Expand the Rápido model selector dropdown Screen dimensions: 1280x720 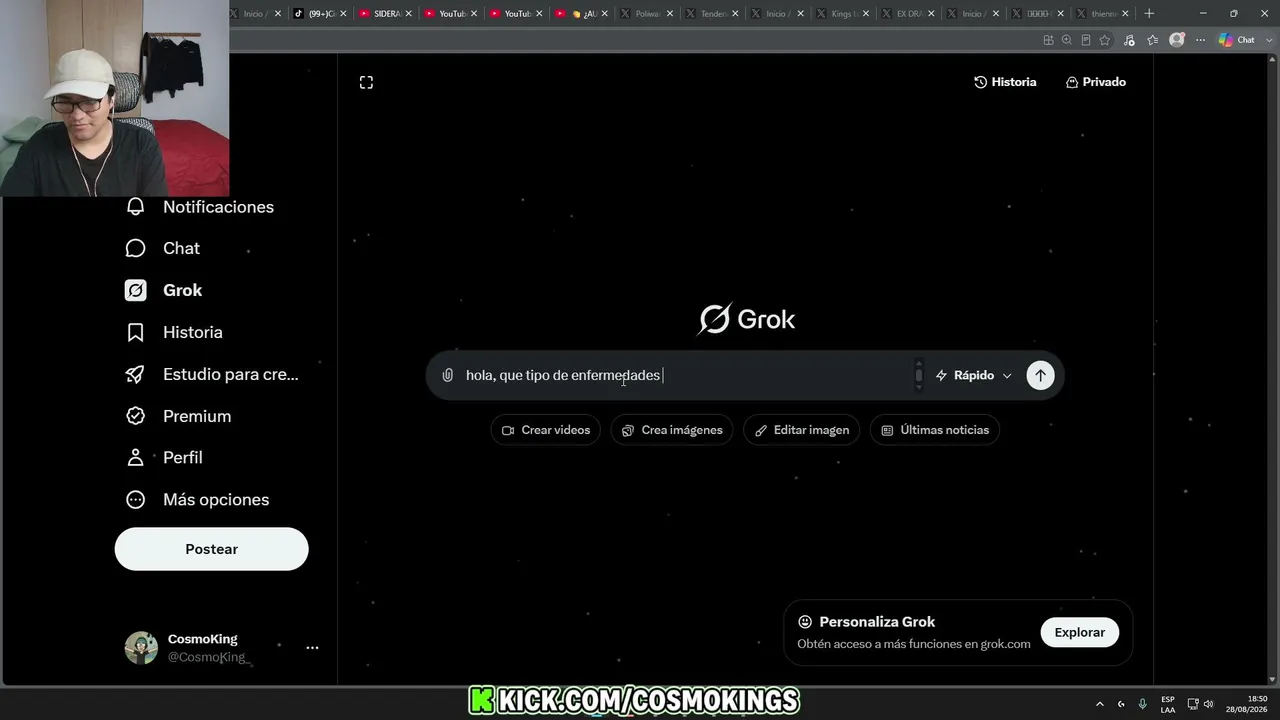(x=974, y=375)
